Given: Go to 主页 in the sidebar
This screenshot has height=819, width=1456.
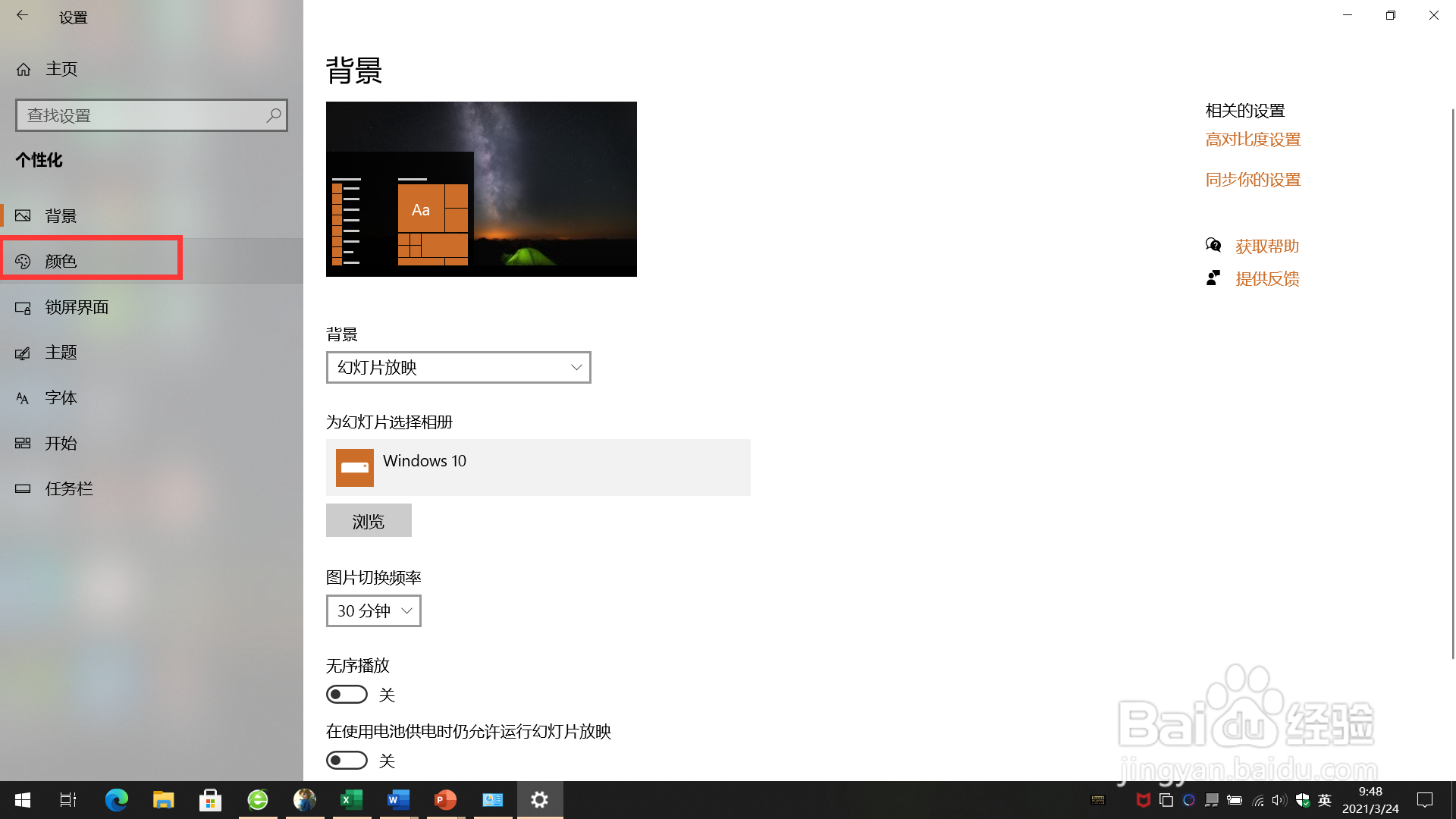Looking at the screenshot, I should [x=61, y=68].
